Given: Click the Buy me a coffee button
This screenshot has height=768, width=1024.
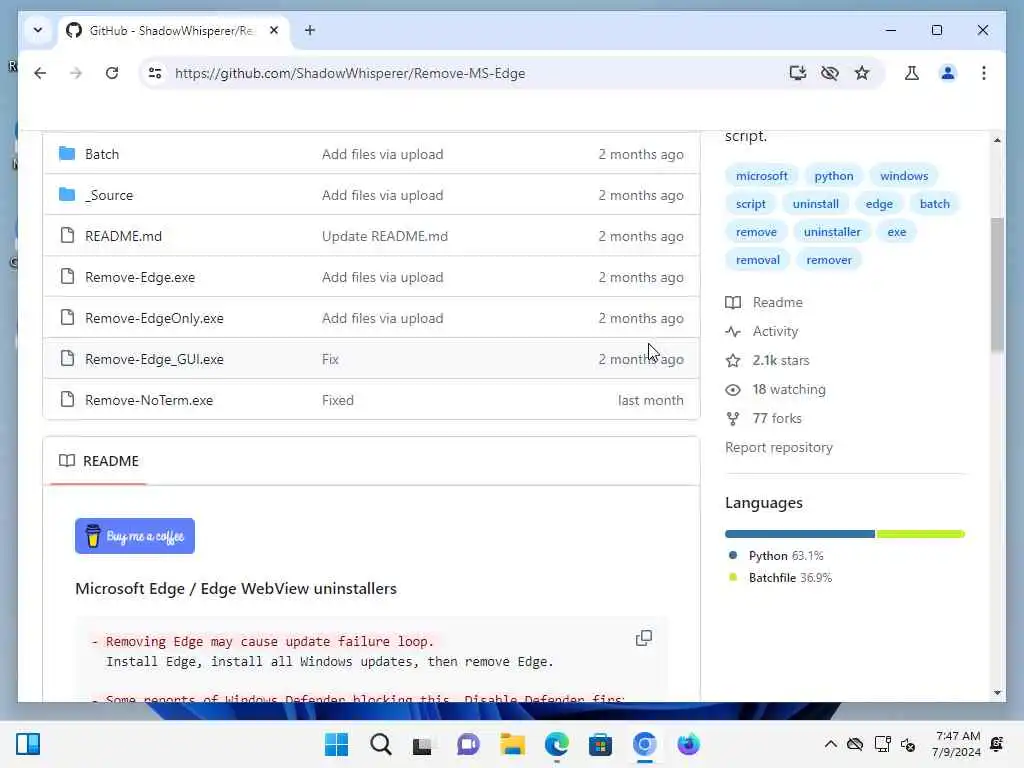Looking at the screenshot, I should click(135, 536).
